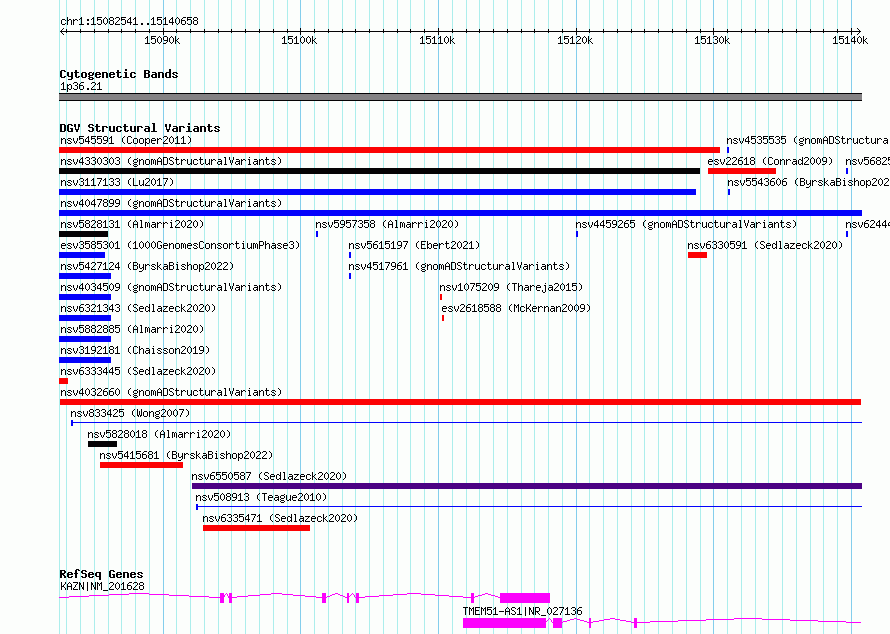Click the large KAZN exon block
890x634 pixels.
tap(525, 598)
